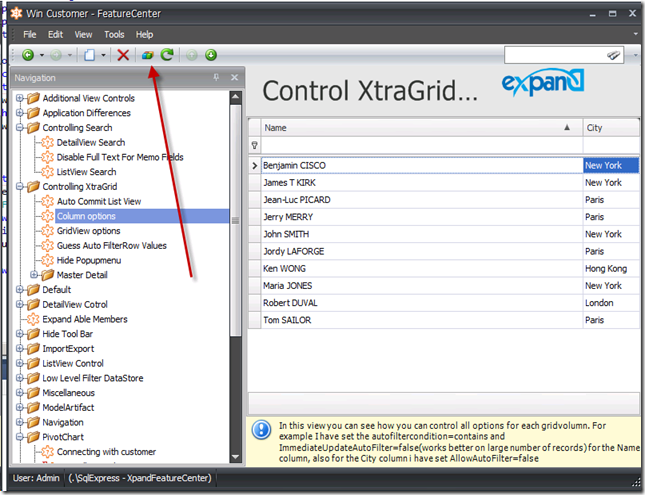
Task: Click the auto filter row funnel icon
Action: tap(255, 145)
